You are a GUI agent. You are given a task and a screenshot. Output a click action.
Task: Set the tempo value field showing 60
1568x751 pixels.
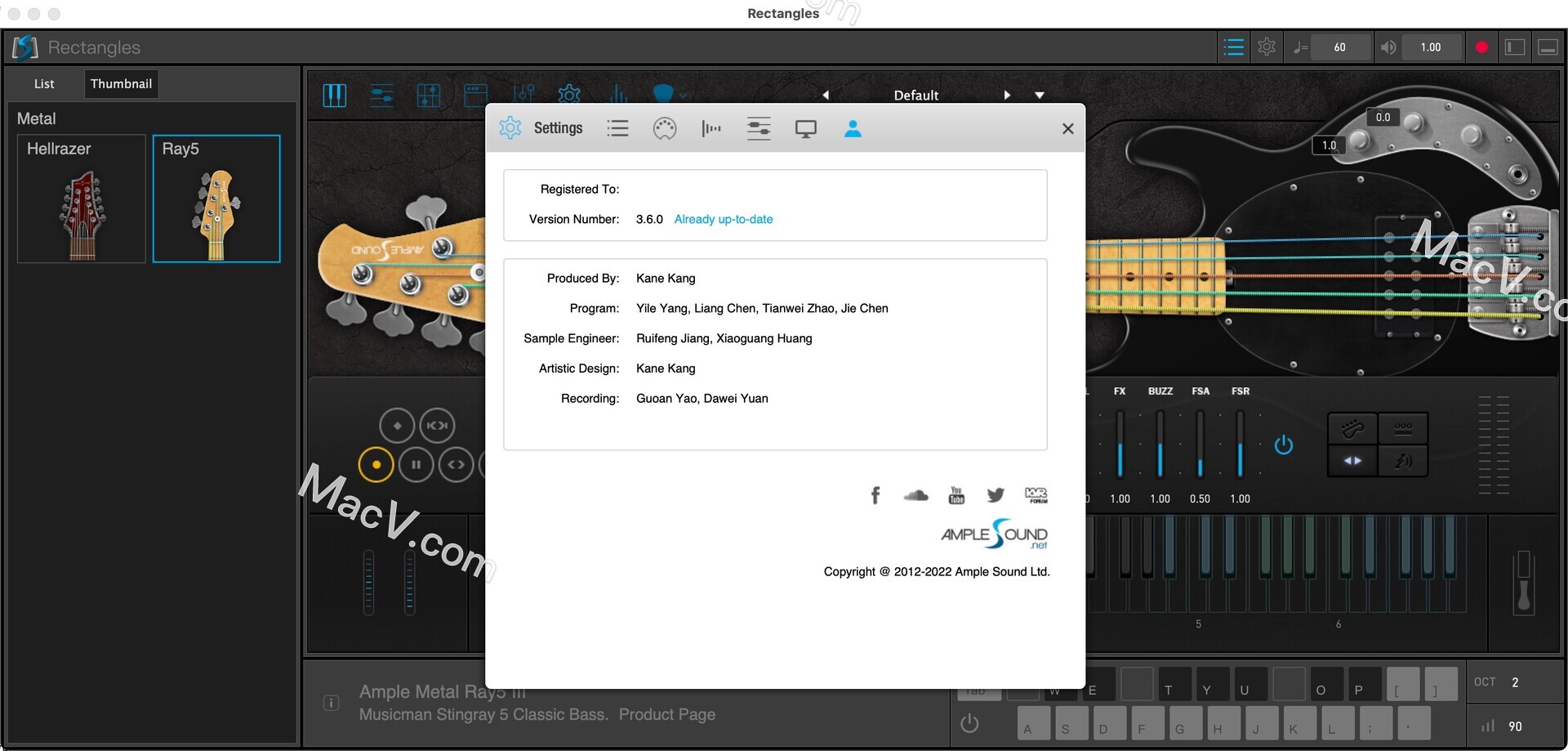1339,47
